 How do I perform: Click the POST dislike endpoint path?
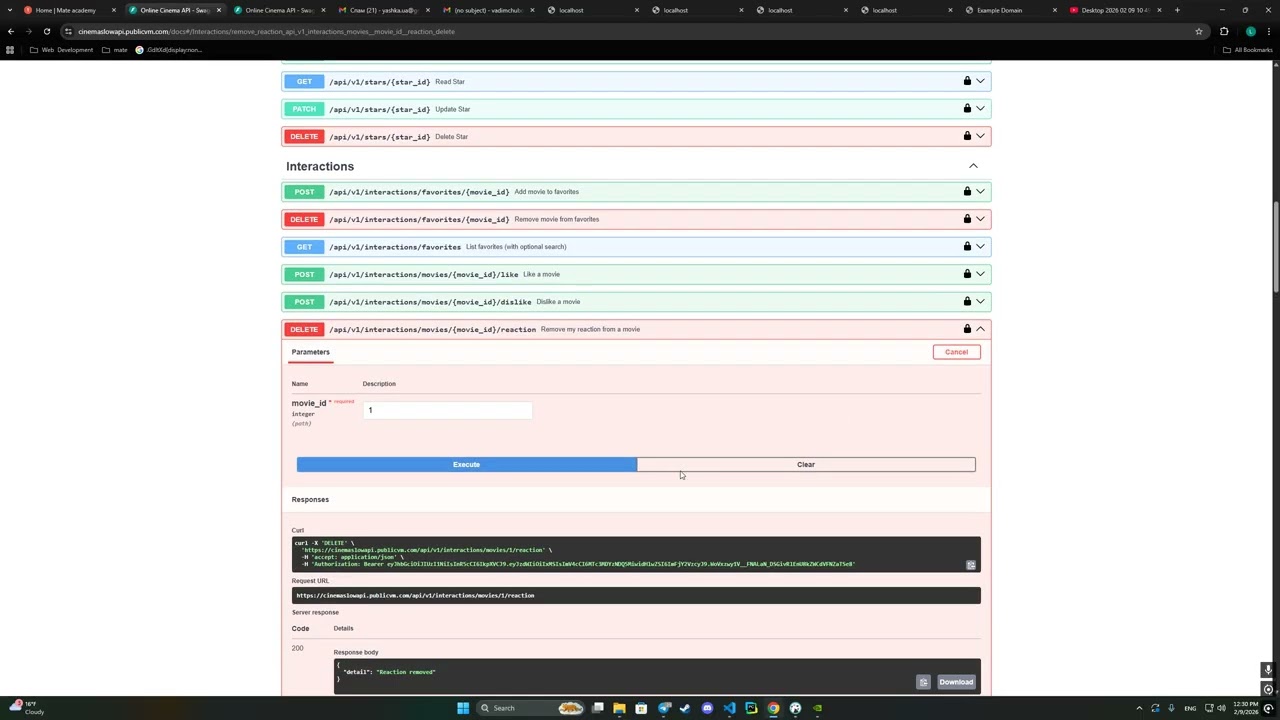430,301
